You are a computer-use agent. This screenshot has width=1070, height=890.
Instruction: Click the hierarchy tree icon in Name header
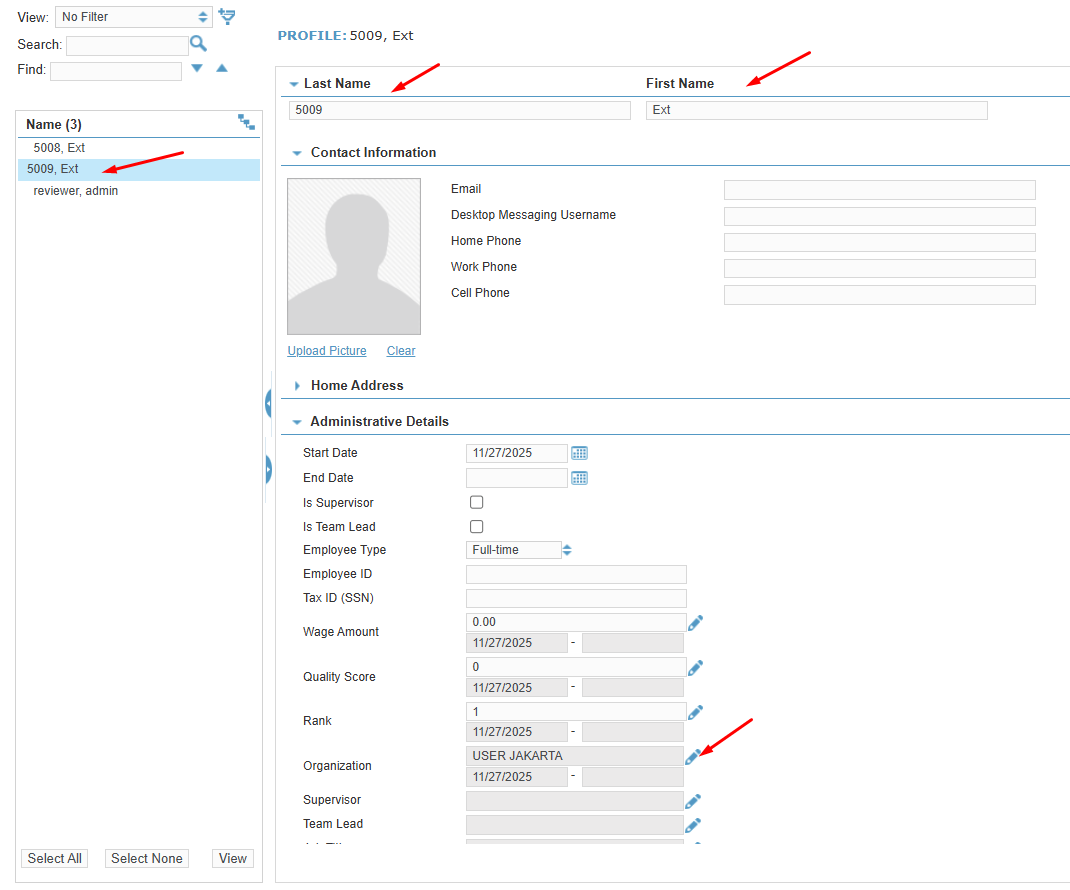click(246, 122)
